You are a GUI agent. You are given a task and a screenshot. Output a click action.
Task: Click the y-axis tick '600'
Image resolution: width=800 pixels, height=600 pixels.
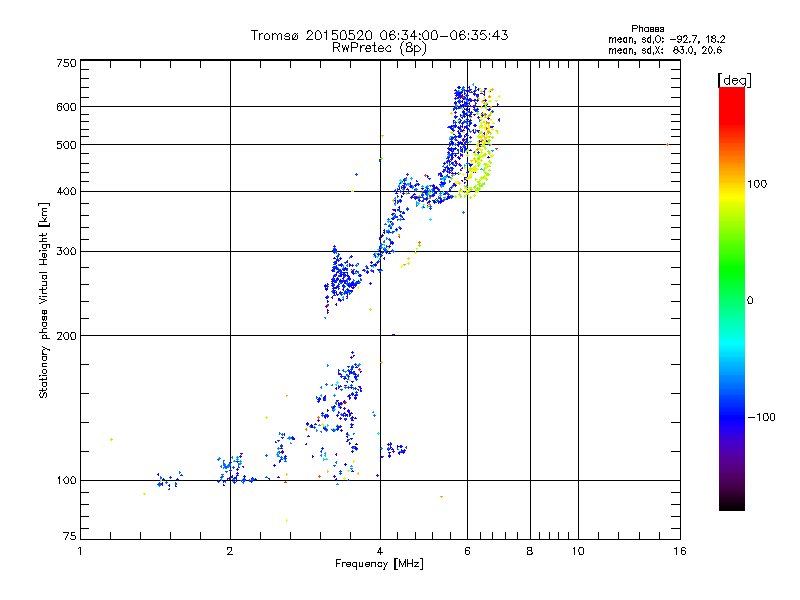click(x=66, y=107)
